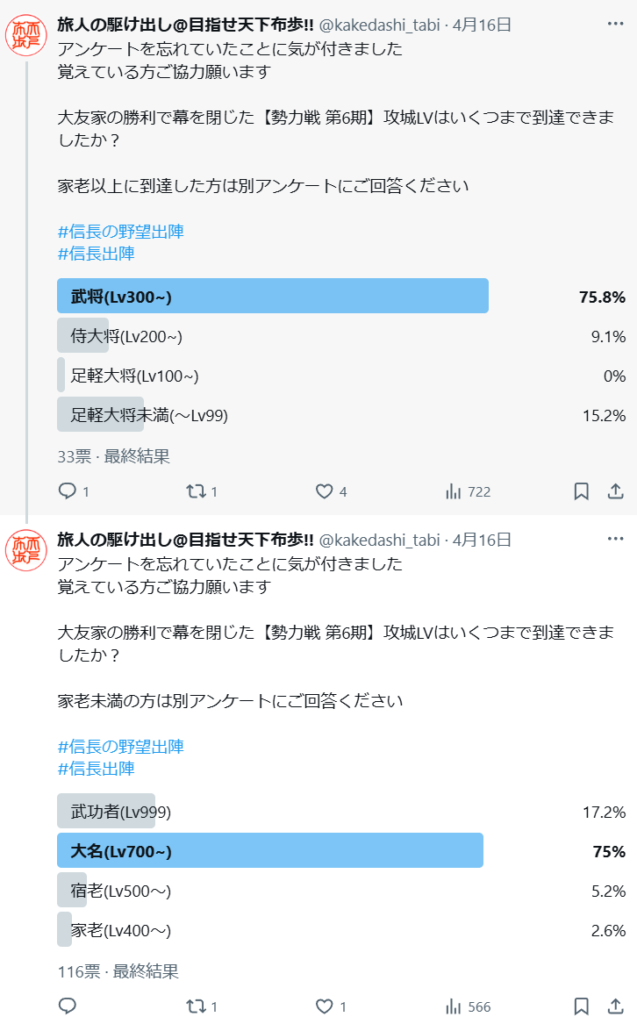Open more options on second tweet
This screenshot has height=1024, width=637.
[615, 539]
